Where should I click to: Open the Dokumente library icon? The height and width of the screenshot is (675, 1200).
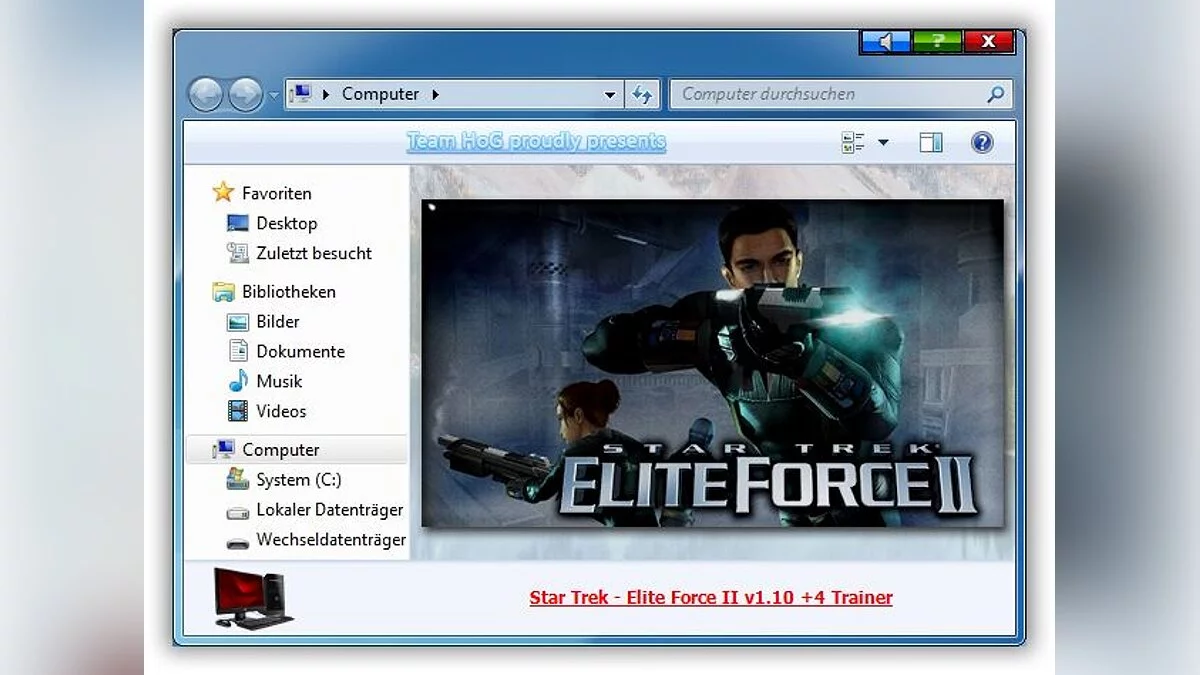(x=237, y=351)
